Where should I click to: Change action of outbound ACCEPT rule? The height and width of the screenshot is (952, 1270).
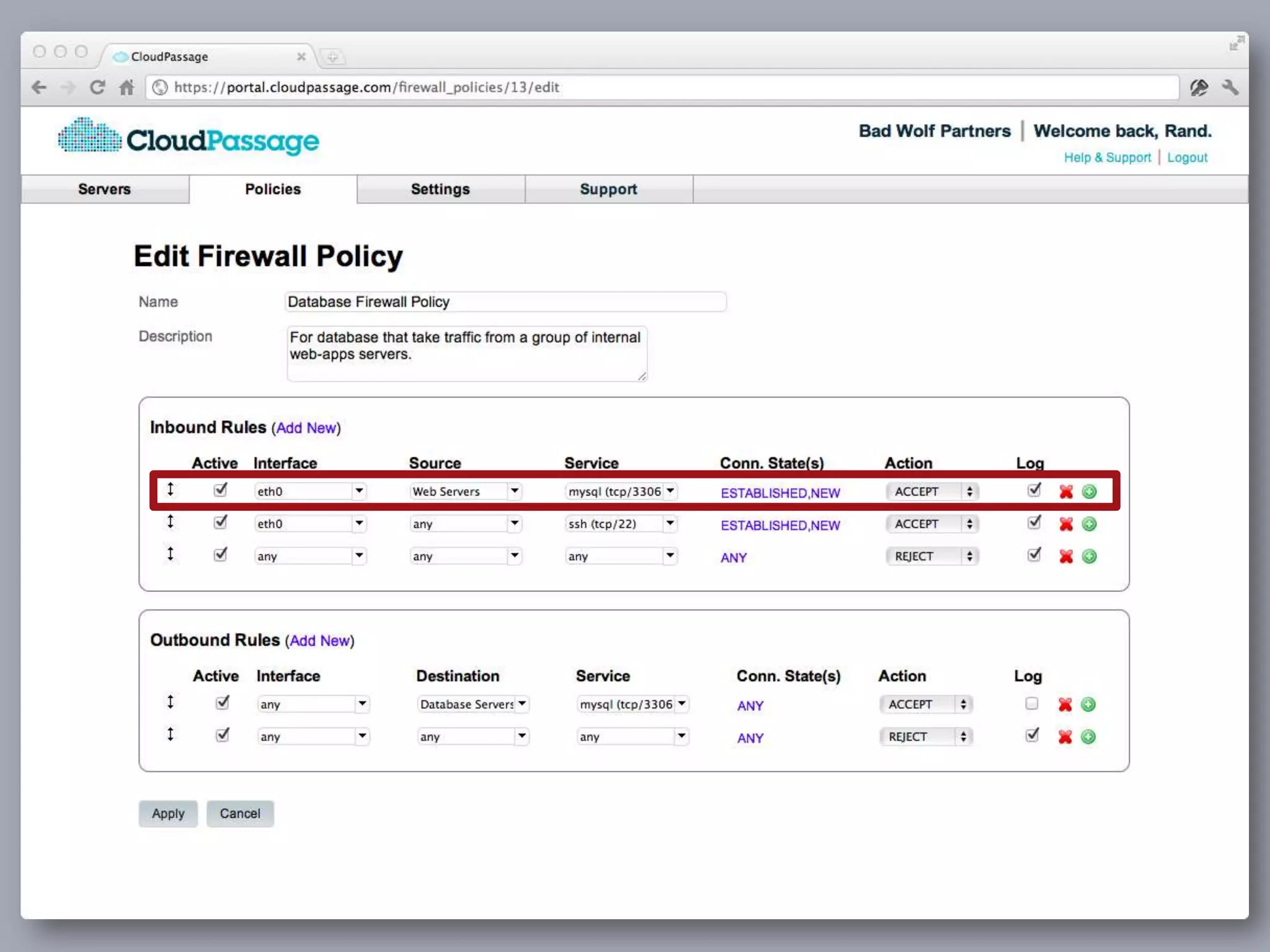tap(925, 704)
